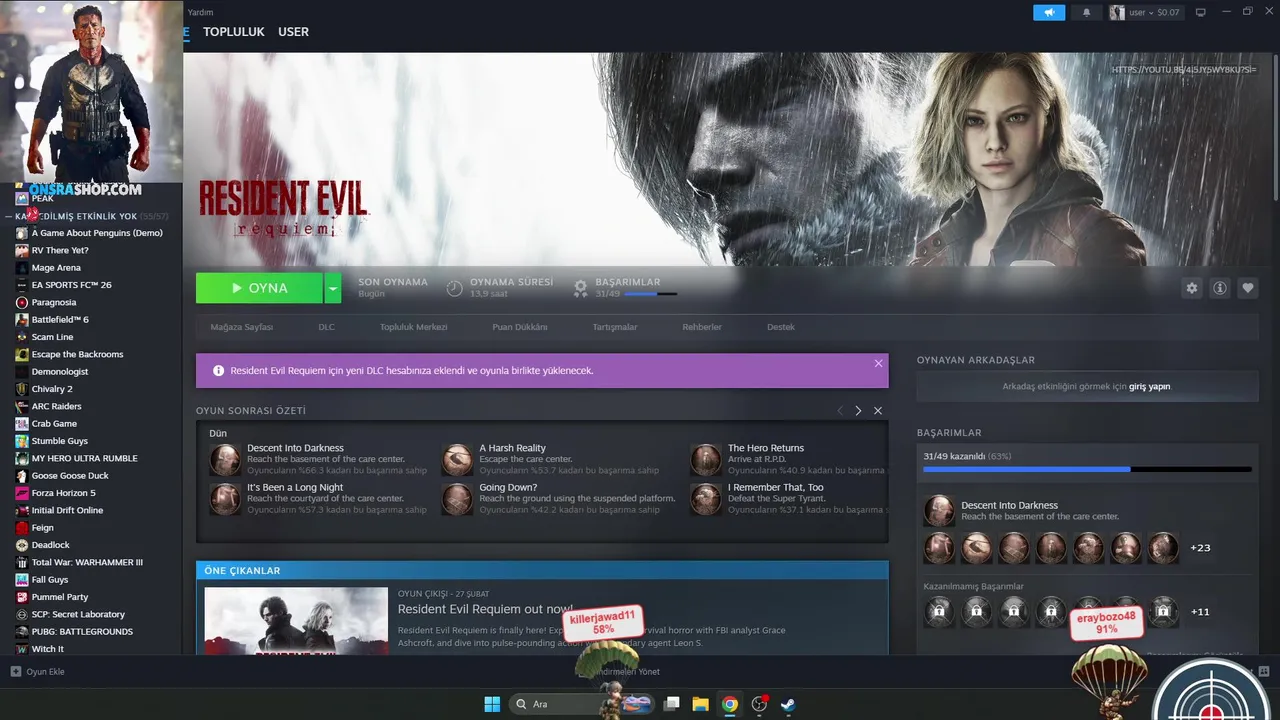The image size is (1280, 720).
Task: Open game settings gear icon
Action: click(x=1191, y=288)
